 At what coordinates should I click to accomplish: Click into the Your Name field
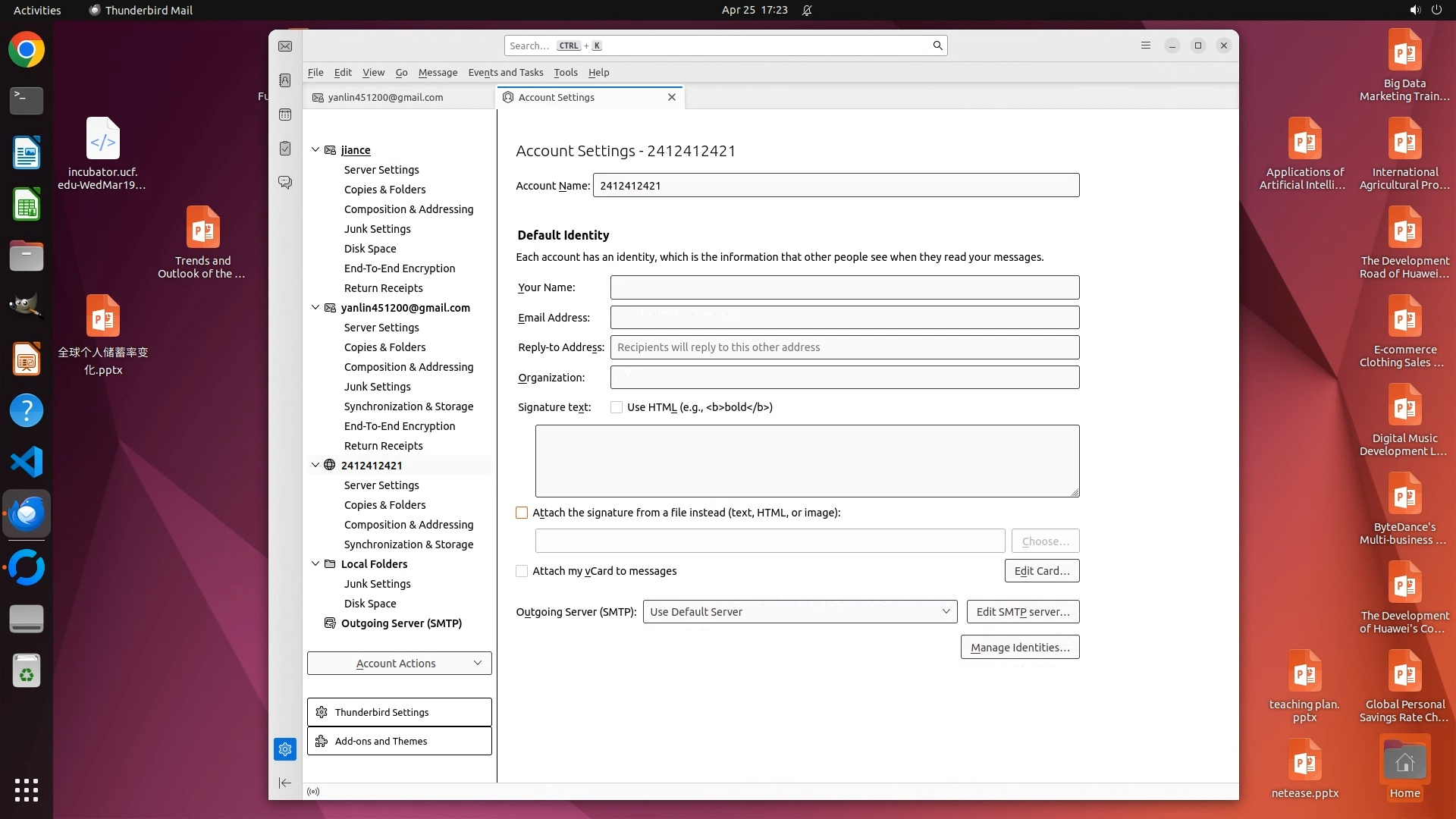[x=844, y=287]
